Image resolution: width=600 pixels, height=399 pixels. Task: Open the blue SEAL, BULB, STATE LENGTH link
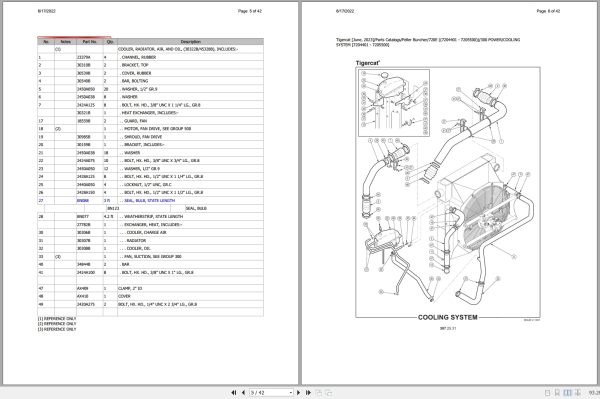pos(149,200)
